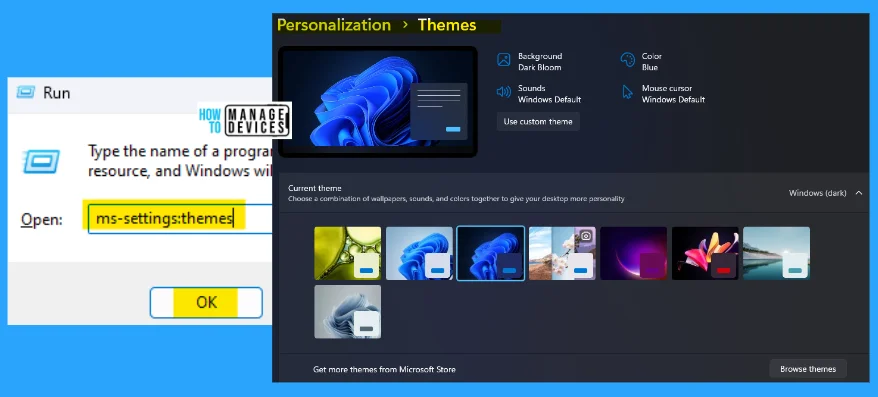The image size is (878, 397).
Task: Select the Windows dark bloom theme thumbnail
Action: point(491,253)
